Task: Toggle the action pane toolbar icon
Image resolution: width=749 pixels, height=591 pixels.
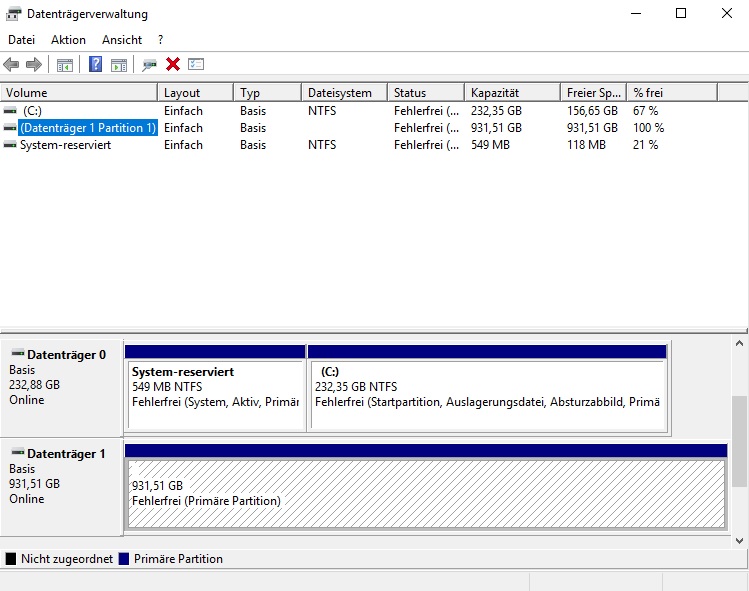Action: [x=119, y=64]
